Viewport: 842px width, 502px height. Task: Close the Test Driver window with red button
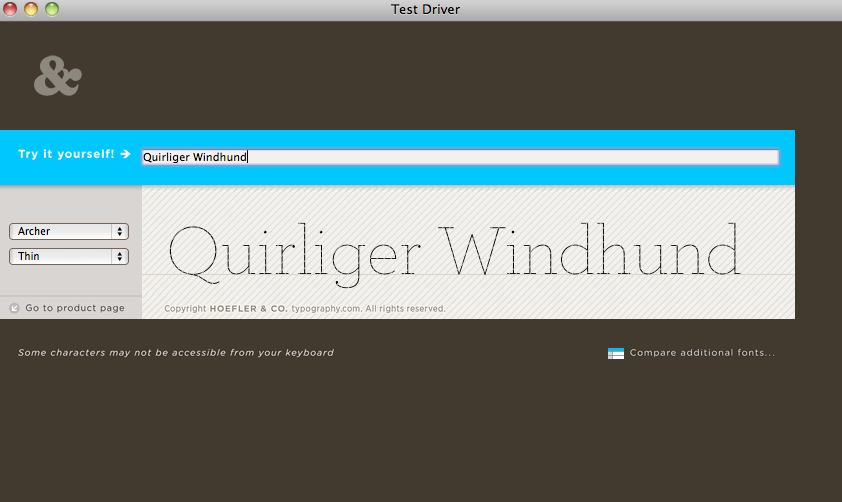[x=10, y=9]
